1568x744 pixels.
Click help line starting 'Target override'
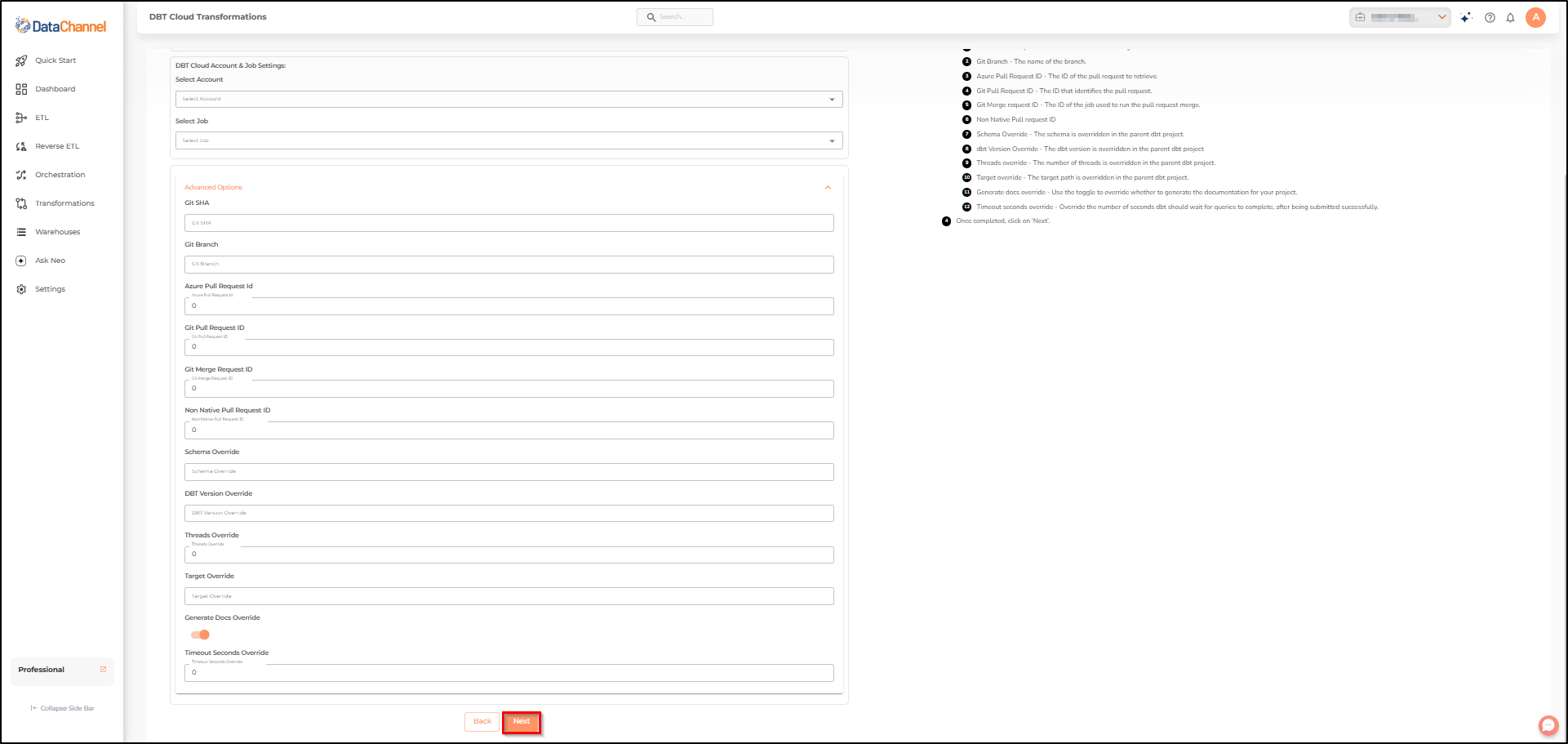tap(1082, 178)
